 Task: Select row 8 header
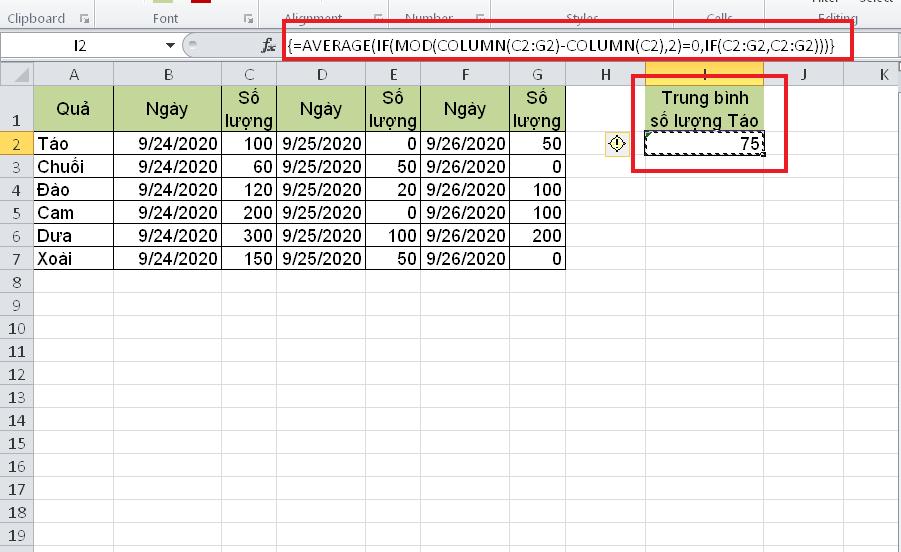[x=17, y=282]
